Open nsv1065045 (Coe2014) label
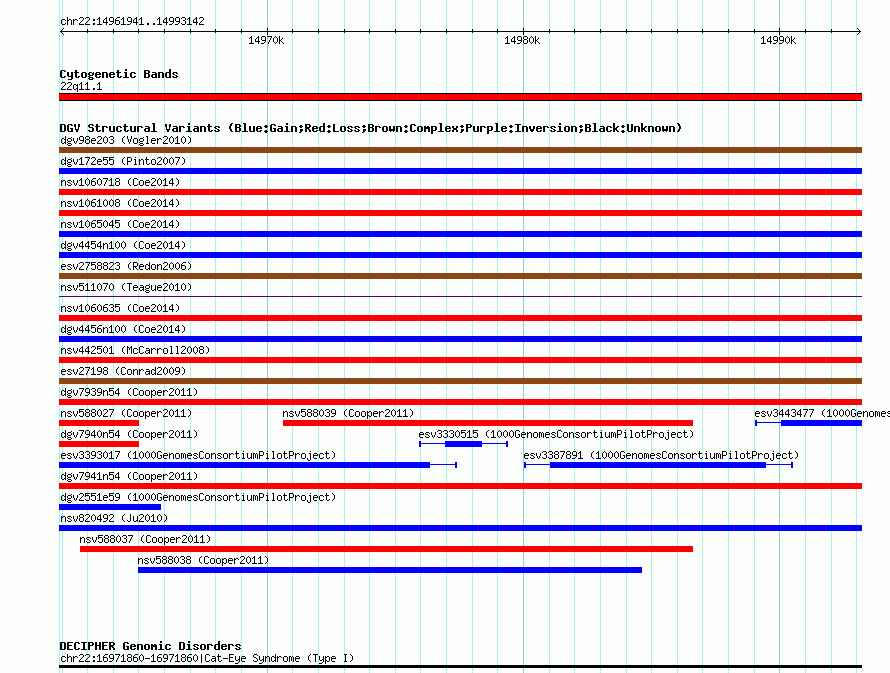 pos(120,224)
